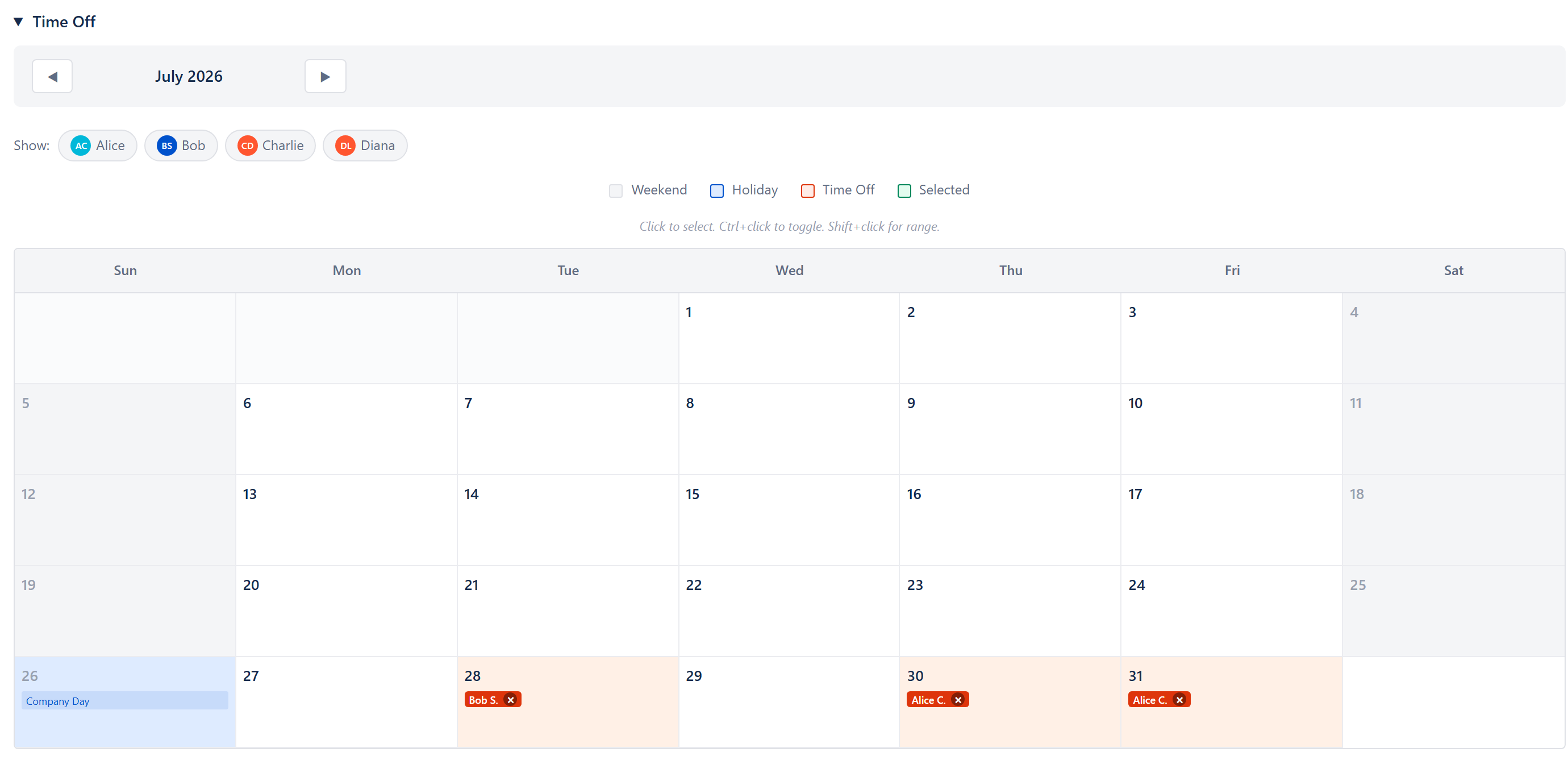Go to next month arrow
This screenshot has width=1568, height=764.
pyautogui.click(x=325, y=76)
